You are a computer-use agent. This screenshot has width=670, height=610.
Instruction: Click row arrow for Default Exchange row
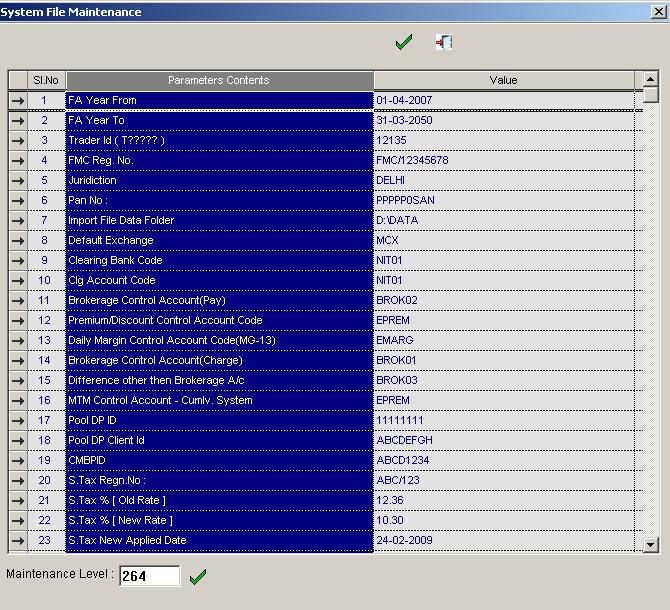(x=17, y=240)
